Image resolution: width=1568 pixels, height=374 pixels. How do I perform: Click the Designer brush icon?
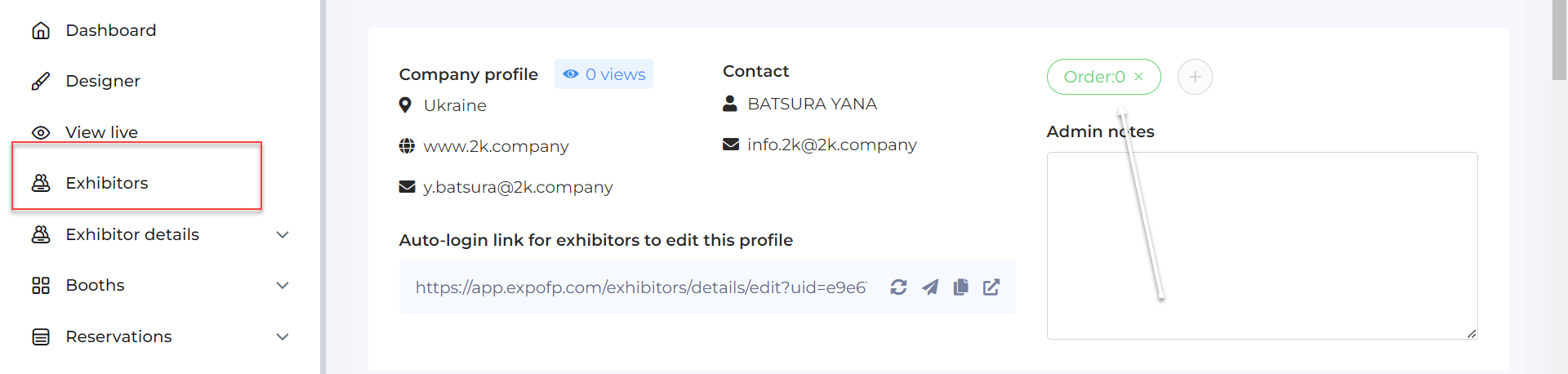pos(41,81)
